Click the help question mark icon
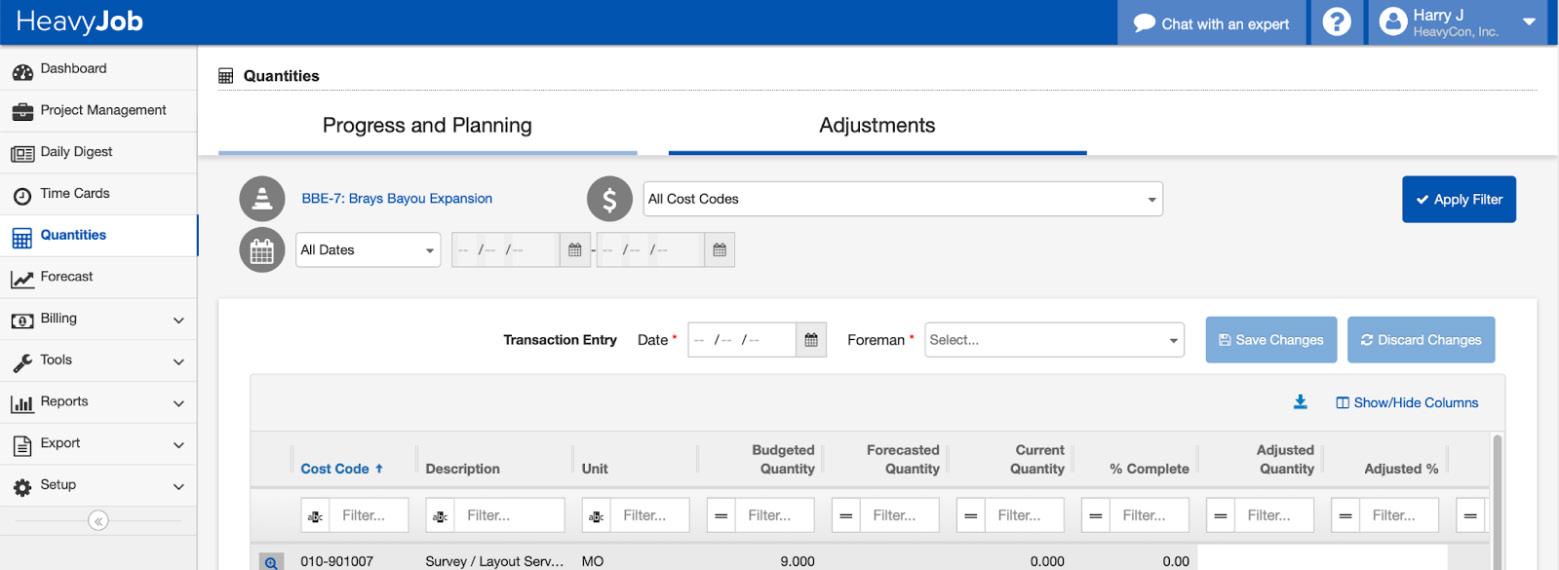1559x570 pixels. (1337, 23)
